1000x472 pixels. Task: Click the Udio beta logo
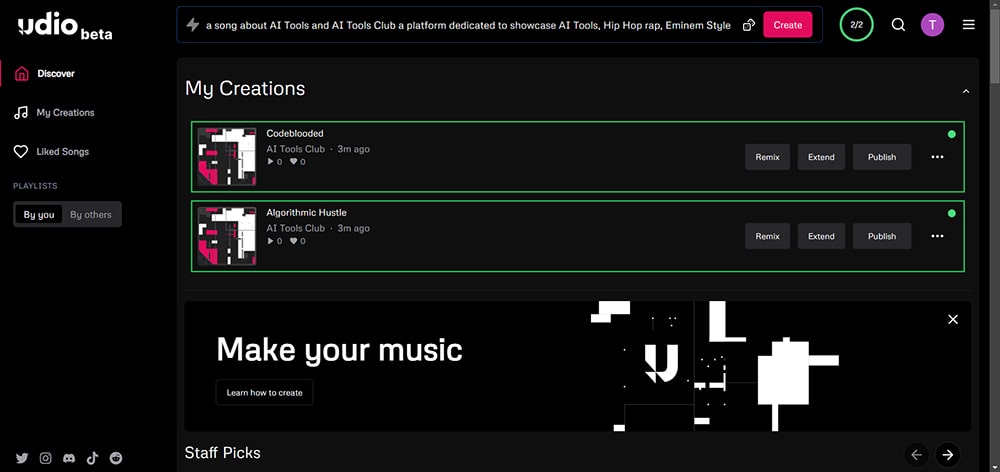[65, 27]
